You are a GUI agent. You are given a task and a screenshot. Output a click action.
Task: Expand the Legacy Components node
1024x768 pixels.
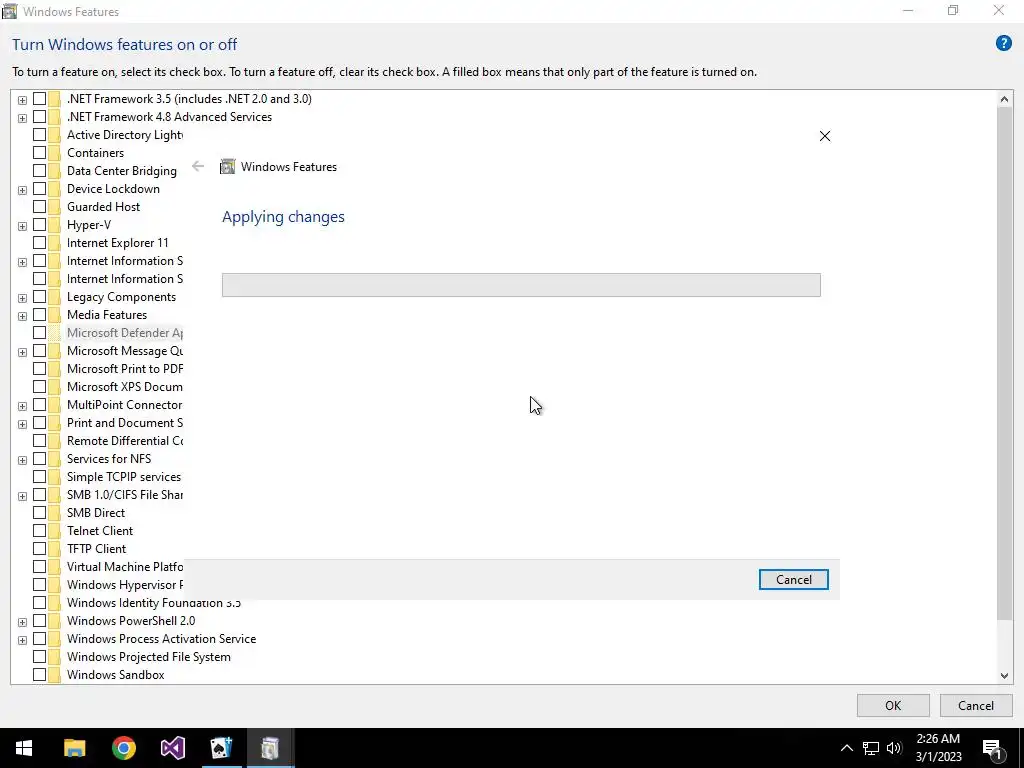click(x=22, y=298)
